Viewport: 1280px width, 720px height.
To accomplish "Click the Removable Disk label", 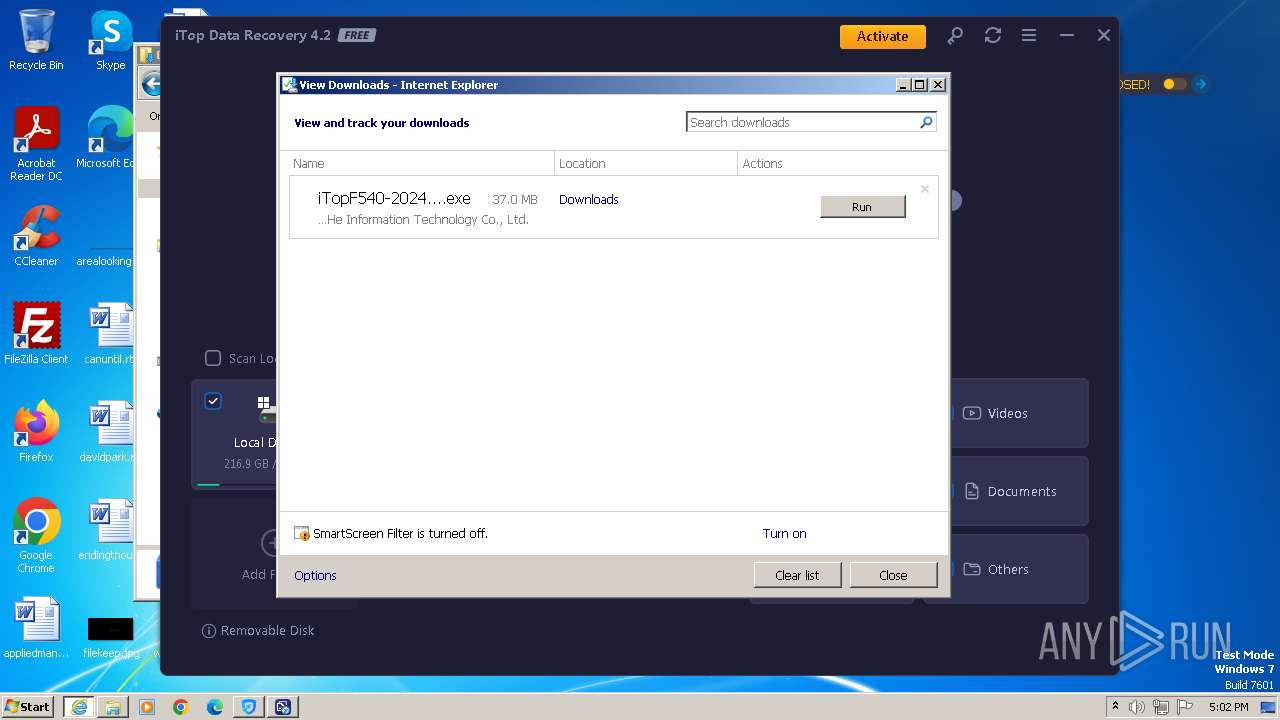I will click(267, 631).
